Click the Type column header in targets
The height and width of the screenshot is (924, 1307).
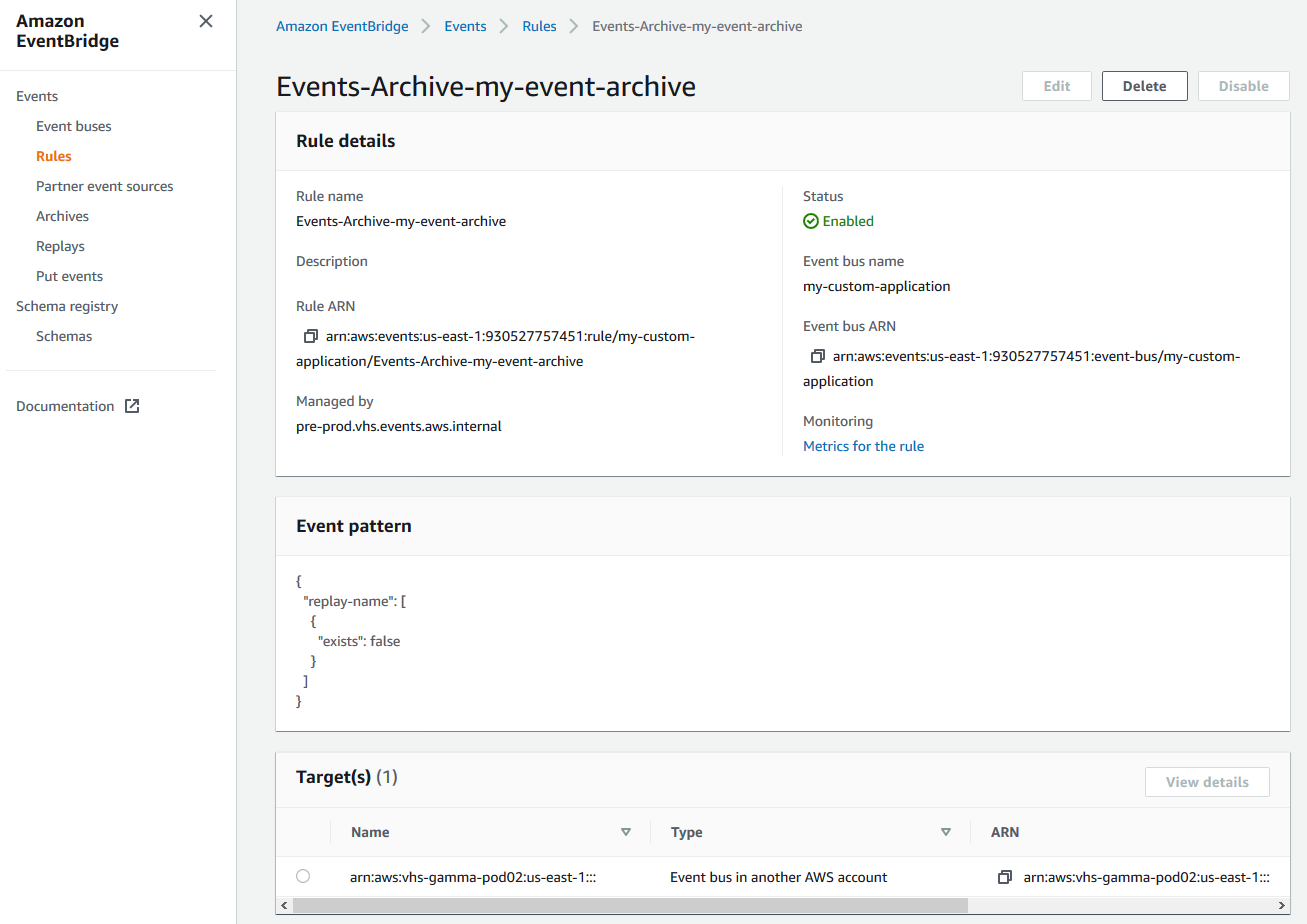click(687, 832)
